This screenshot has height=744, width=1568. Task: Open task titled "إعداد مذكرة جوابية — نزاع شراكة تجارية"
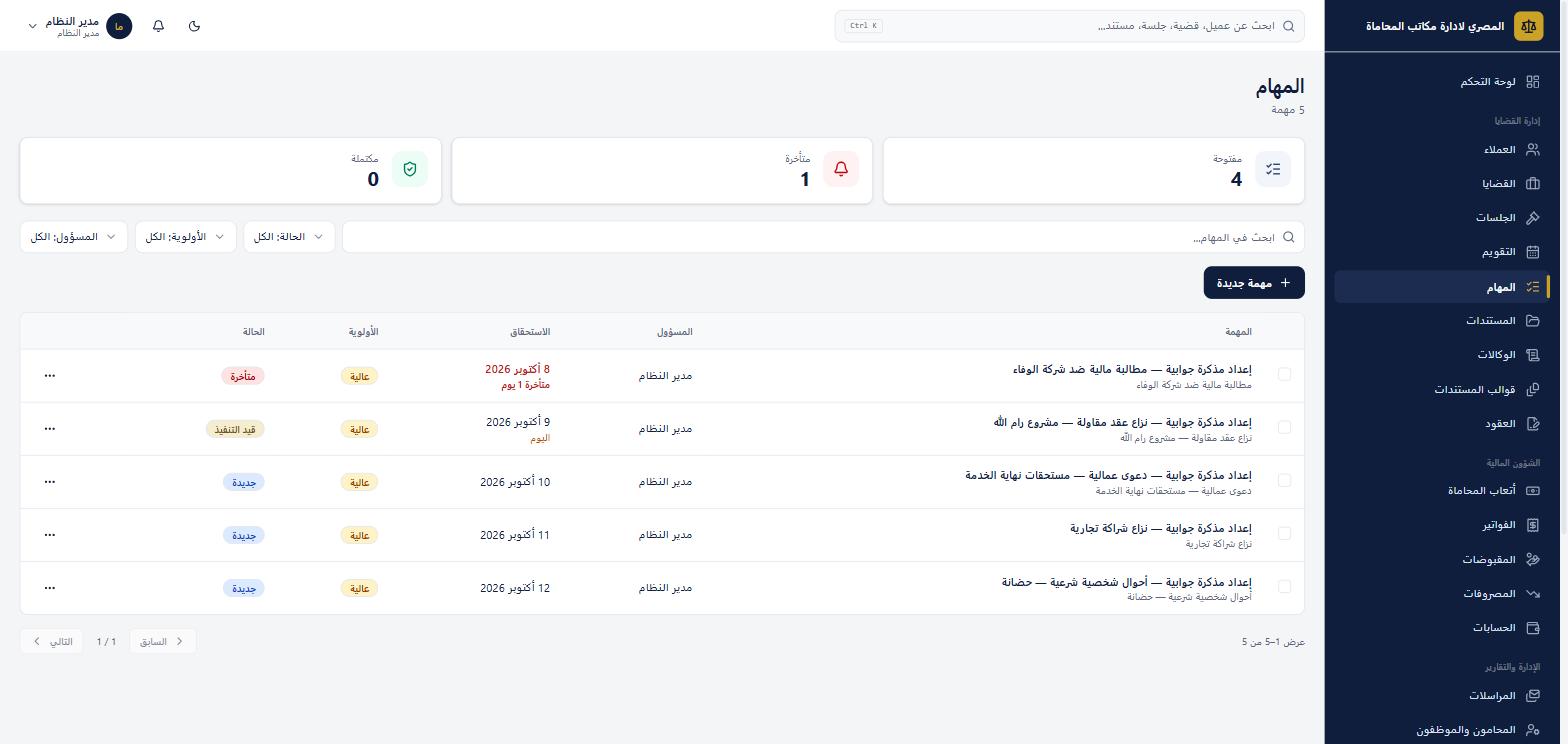click(x=1161, y=529)
